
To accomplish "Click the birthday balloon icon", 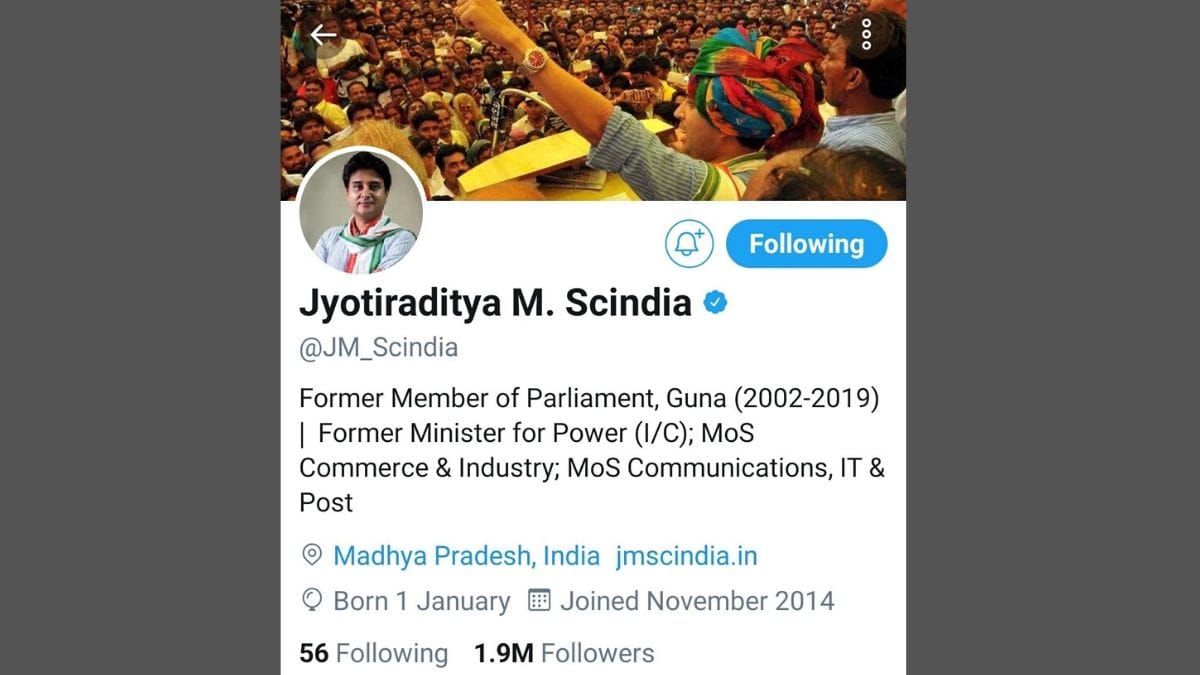I will pos(312,600).
